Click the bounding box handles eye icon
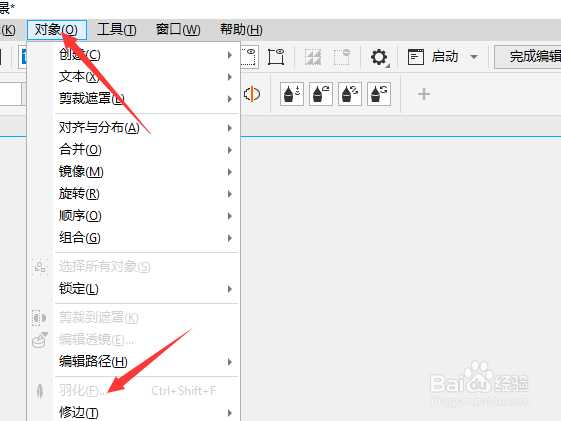This screenshot has width=561, height=421. click(276, 57)
